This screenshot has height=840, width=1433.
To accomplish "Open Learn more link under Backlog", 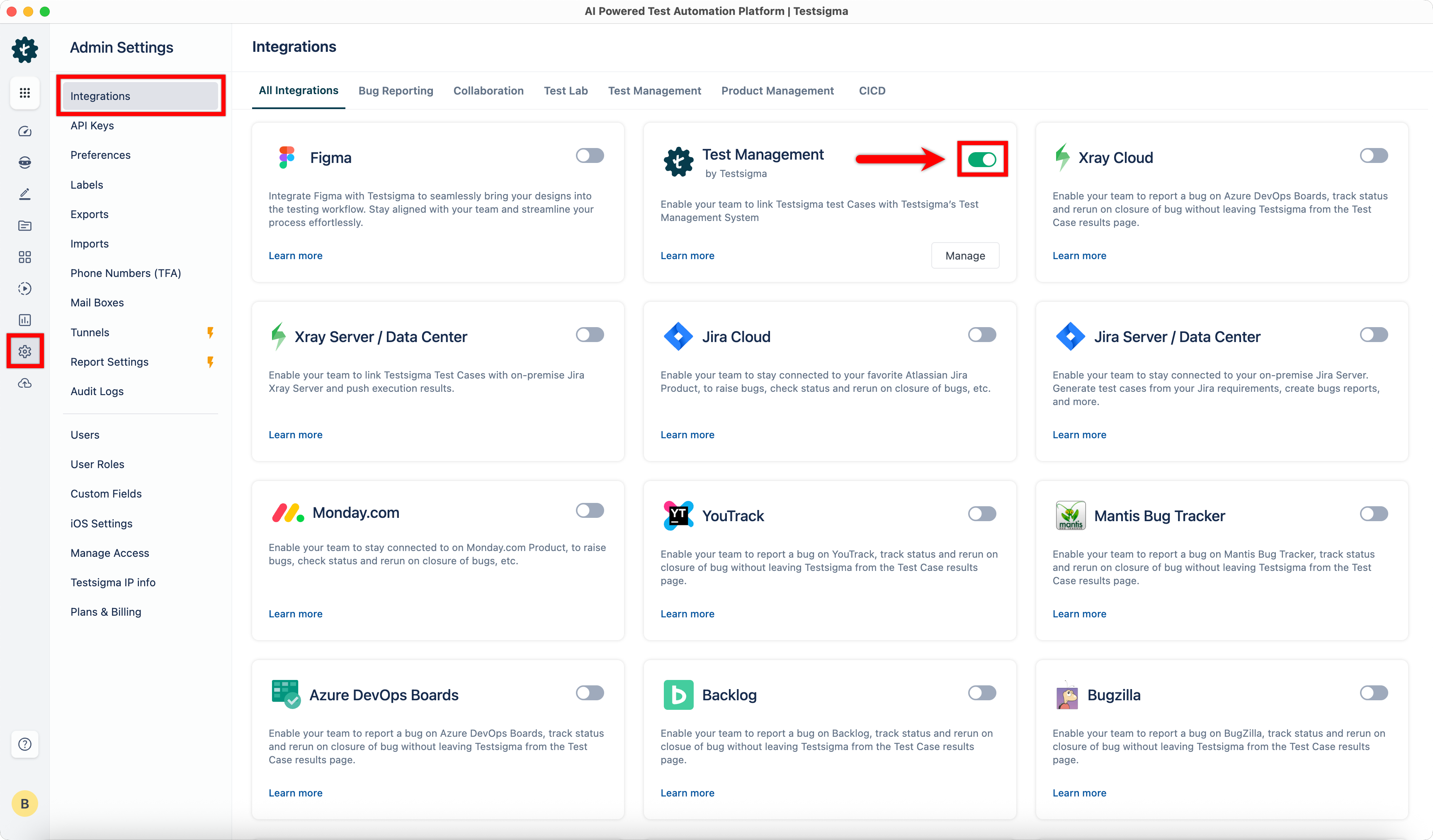I will click(x=687, y=793).
